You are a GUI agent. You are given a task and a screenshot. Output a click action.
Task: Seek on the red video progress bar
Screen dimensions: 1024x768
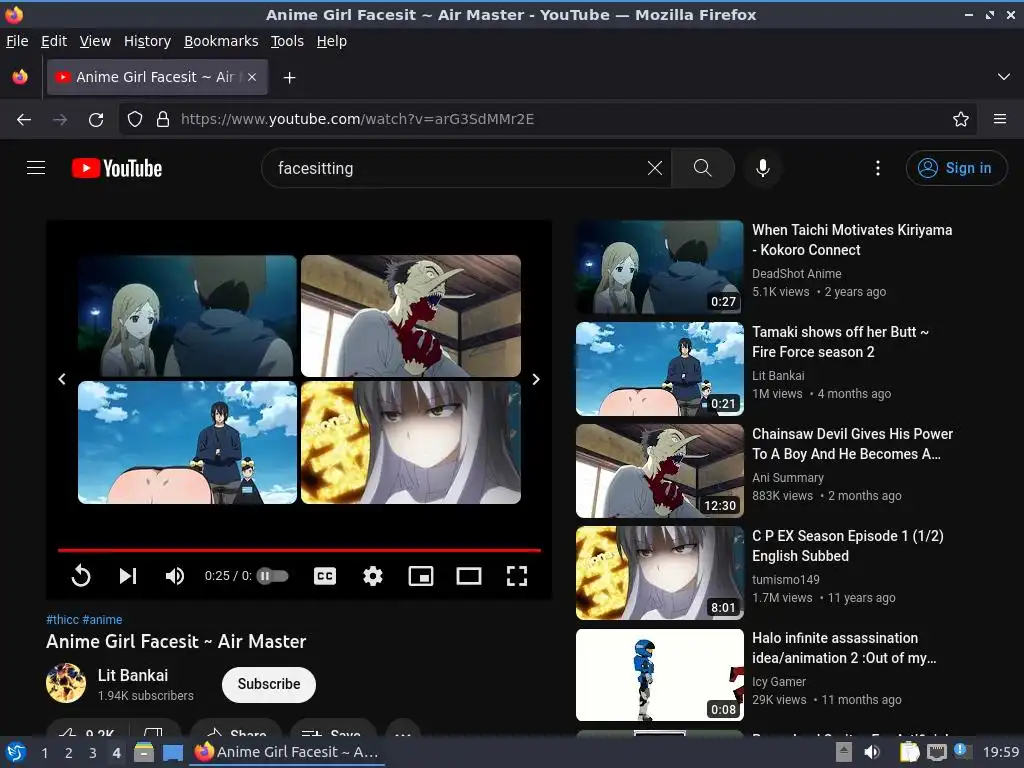pyautogui.click(x=299, y=551)
